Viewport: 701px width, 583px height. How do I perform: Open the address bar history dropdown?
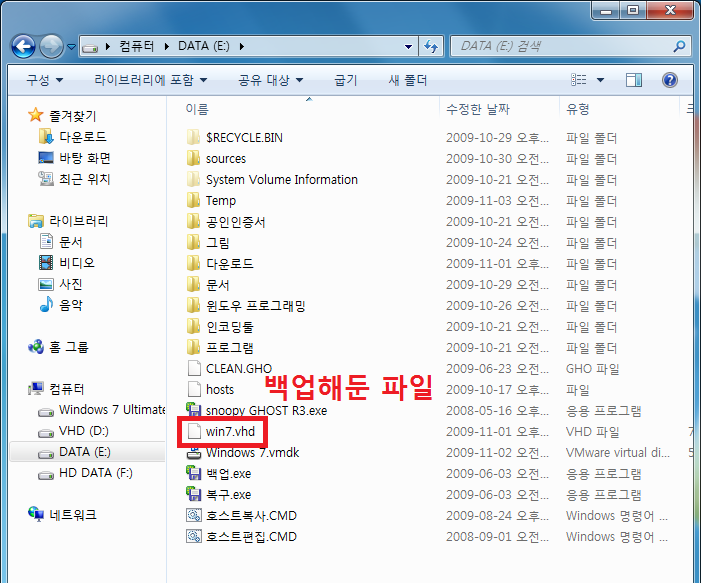(x=408, y=46)
